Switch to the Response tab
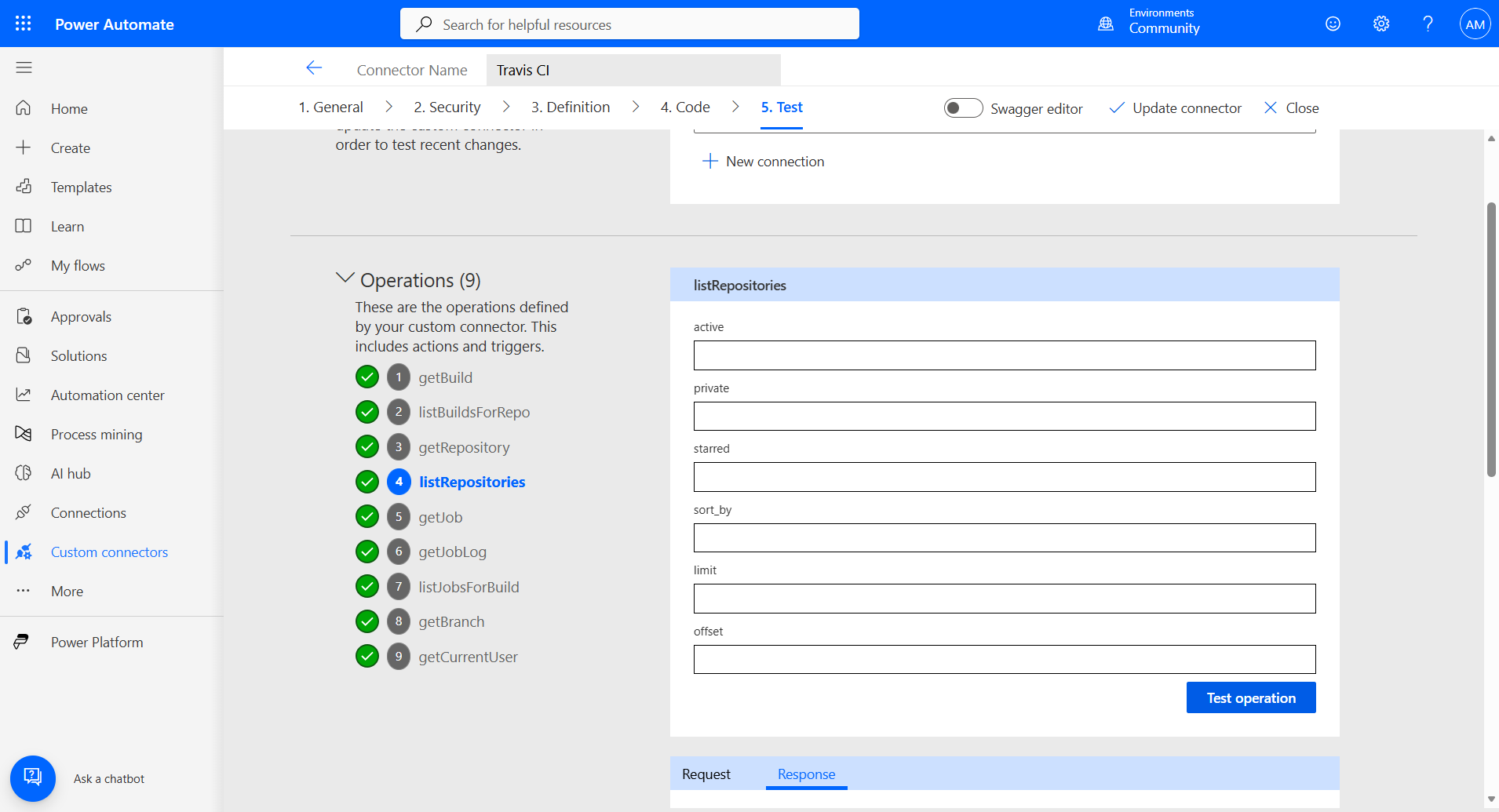 [806, 774]
